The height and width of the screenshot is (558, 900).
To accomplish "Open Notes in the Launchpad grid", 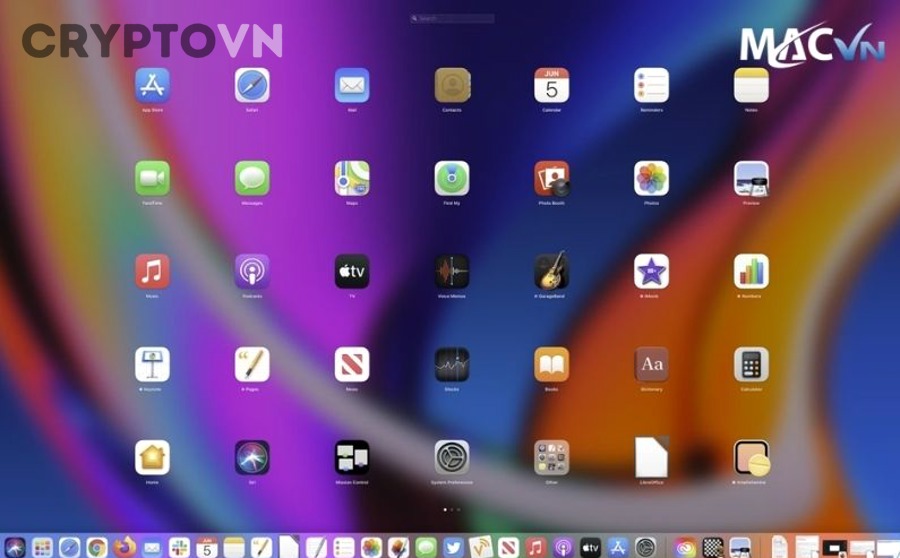I will (x=751, y=85).
